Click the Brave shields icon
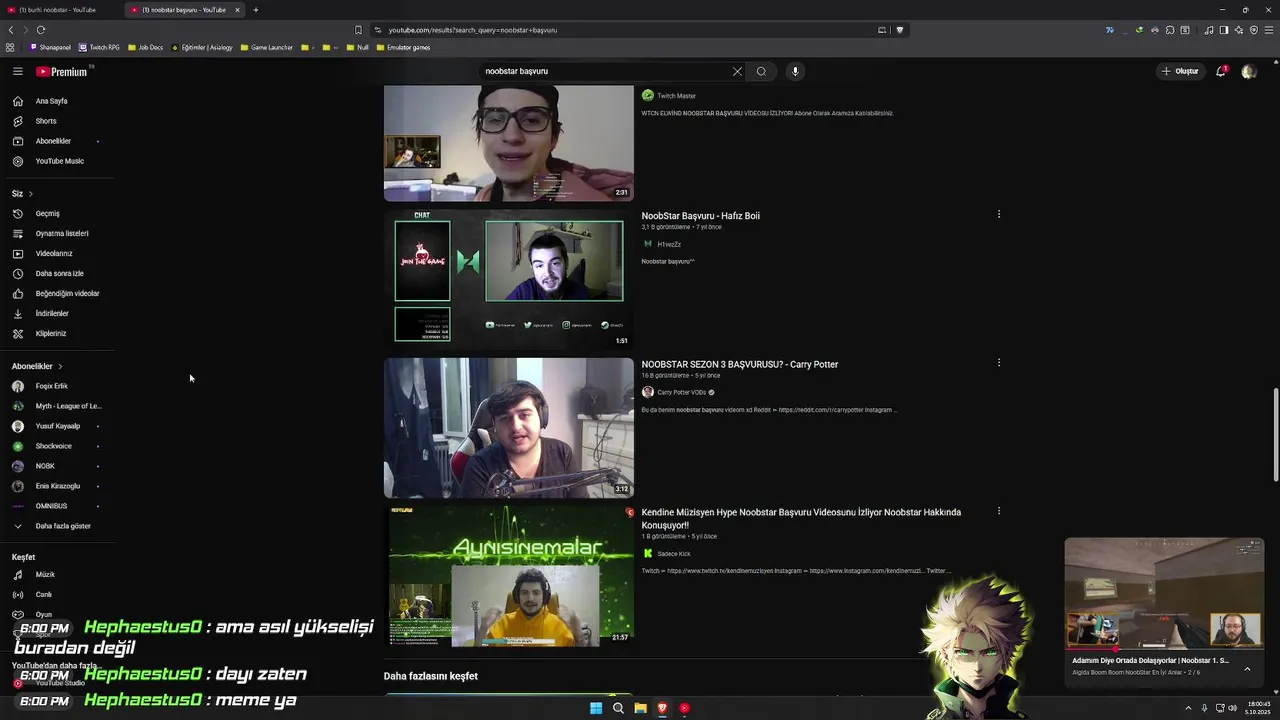 (900, 30)
